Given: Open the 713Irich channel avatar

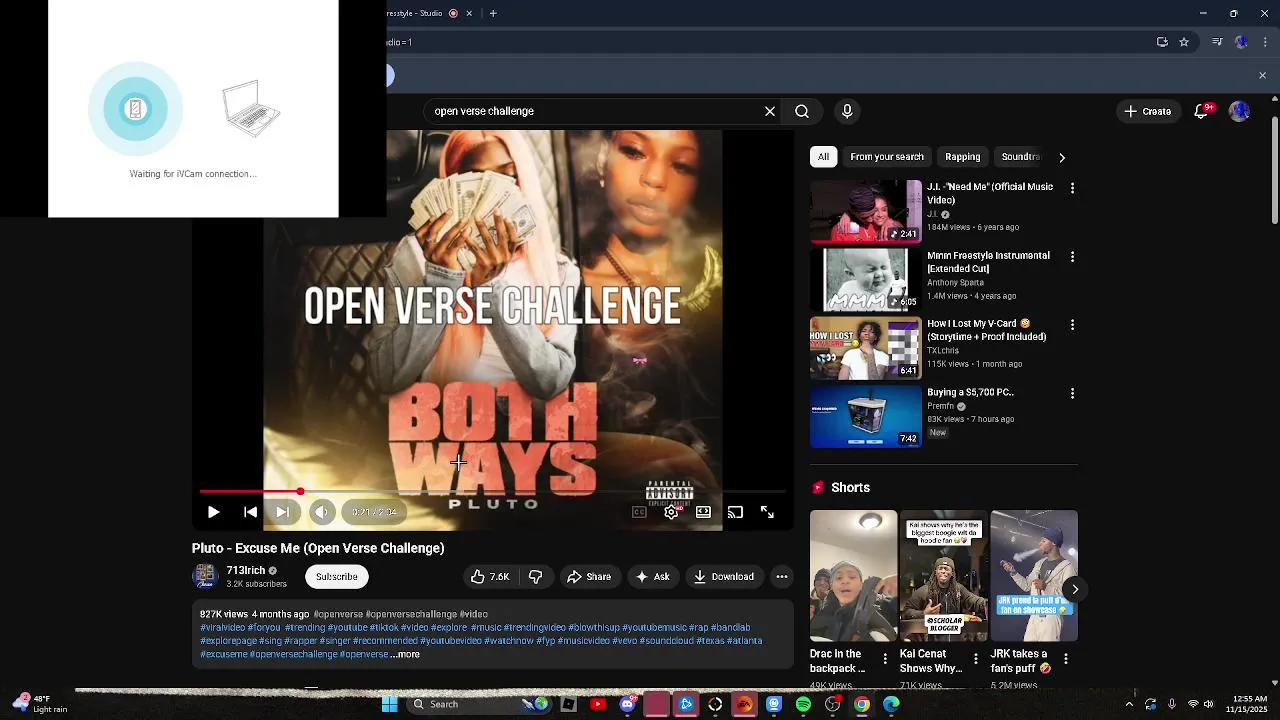Looking at the screenshot, I should [x=205, y=576].
